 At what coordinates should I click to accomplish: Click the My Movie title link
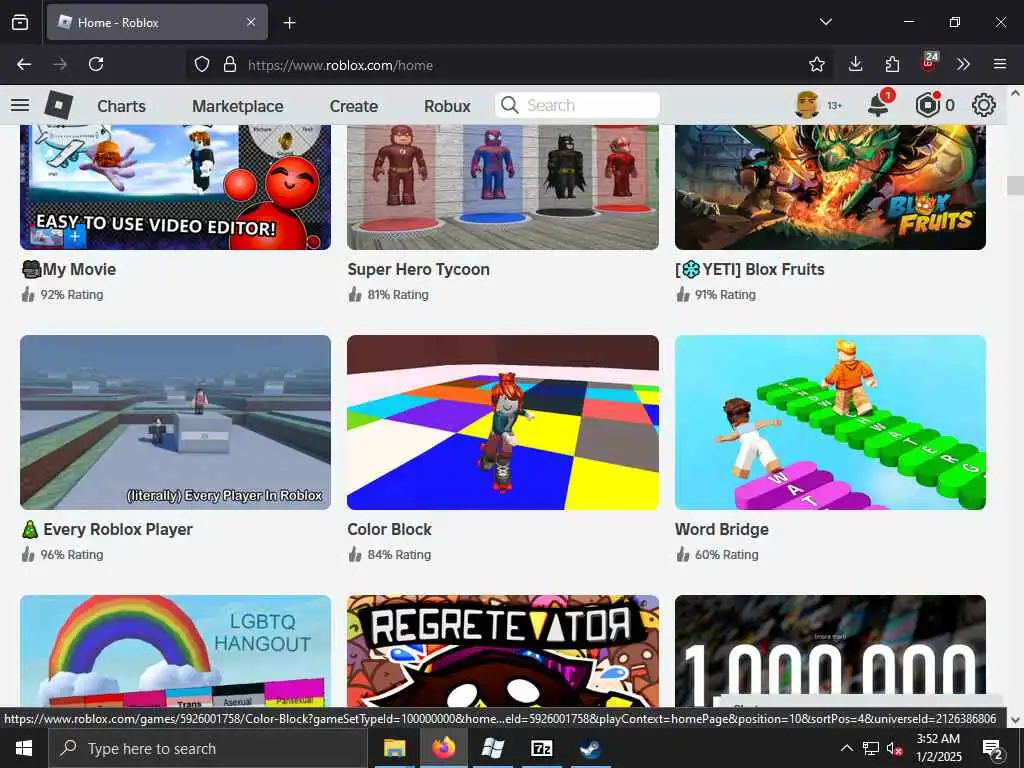(x=69, y=269)
